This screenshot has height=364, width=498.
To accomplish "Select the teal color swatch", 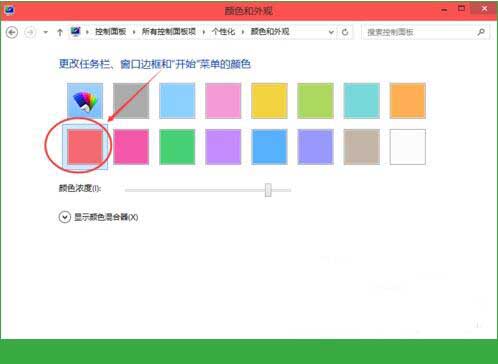I will (361, 101).
